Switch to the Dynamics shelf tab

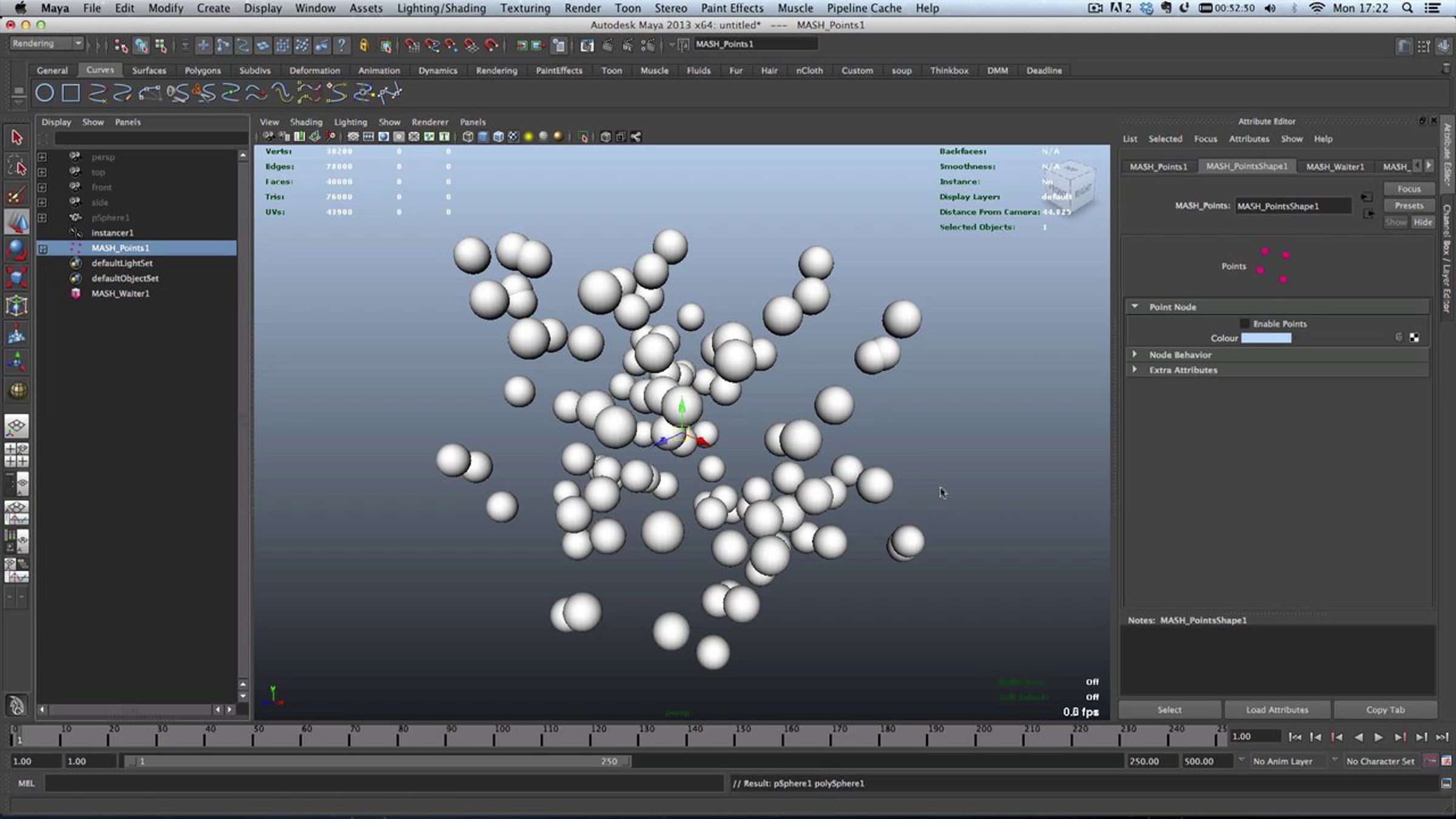pyautogui.click(x=437, y=70)
